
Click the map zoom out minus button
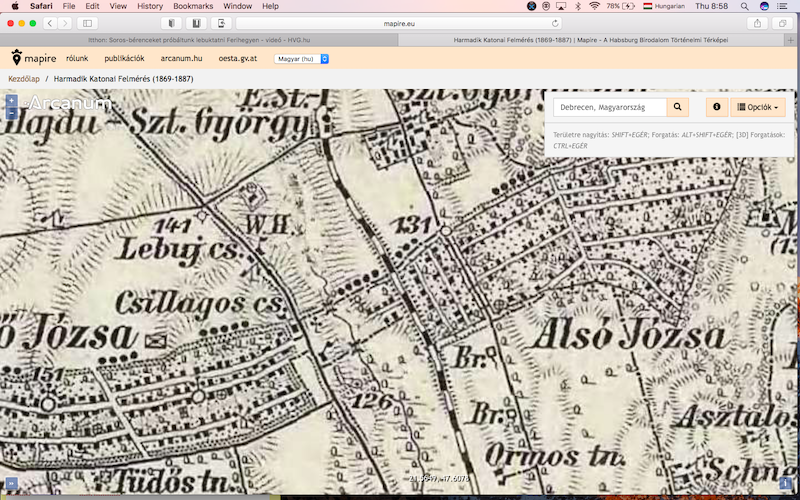coord(11,113)
